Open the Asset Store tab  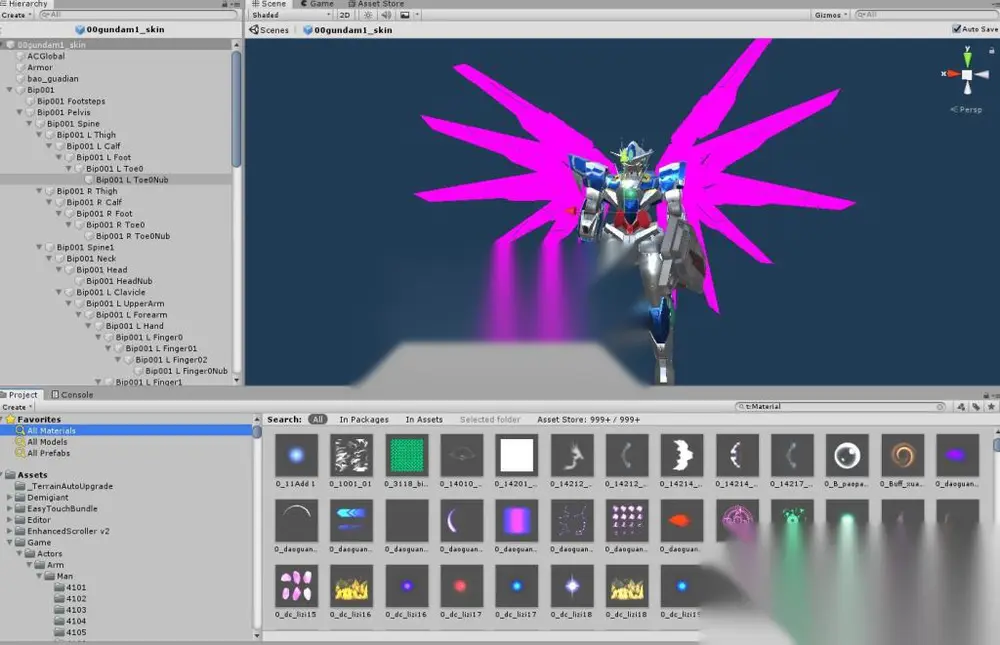click(376, 4)
